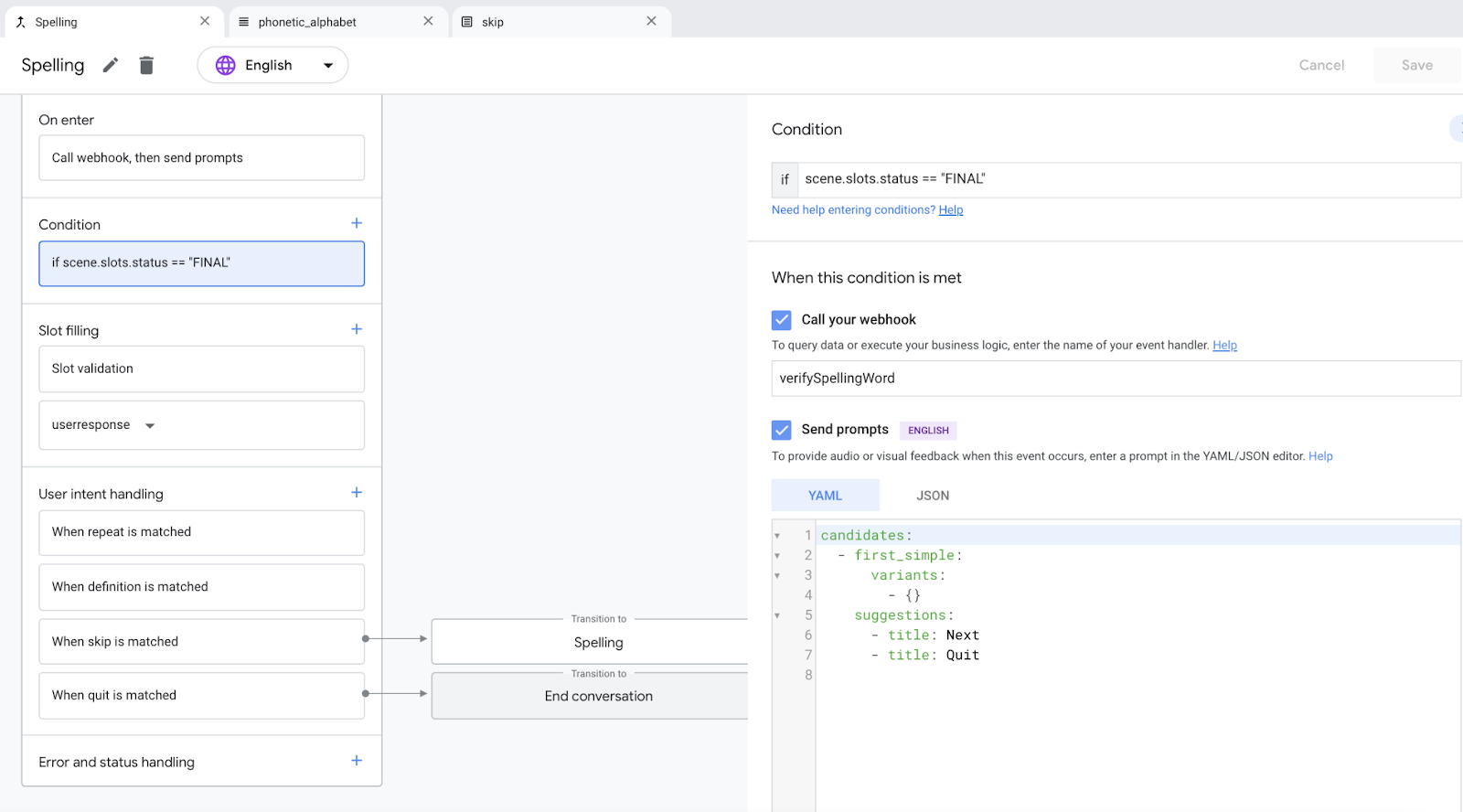Toggle the Send prompts checkbox
This screenshot has width=1463, height=812.
pos(782,430)
